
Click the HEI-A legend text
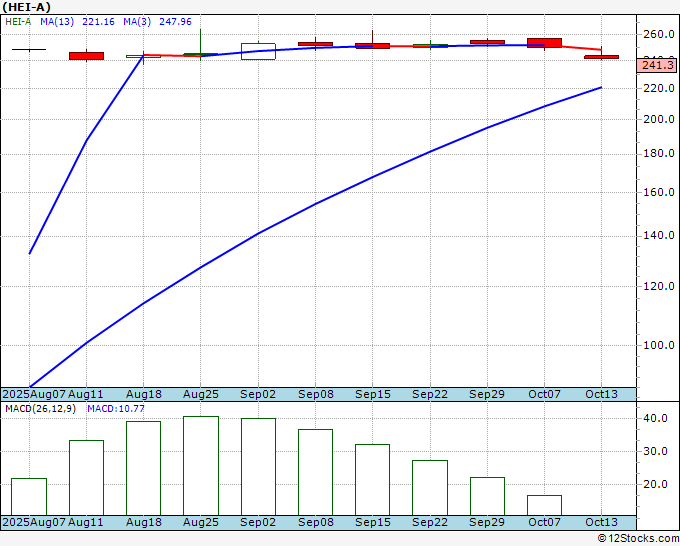[x=18, y=22]
